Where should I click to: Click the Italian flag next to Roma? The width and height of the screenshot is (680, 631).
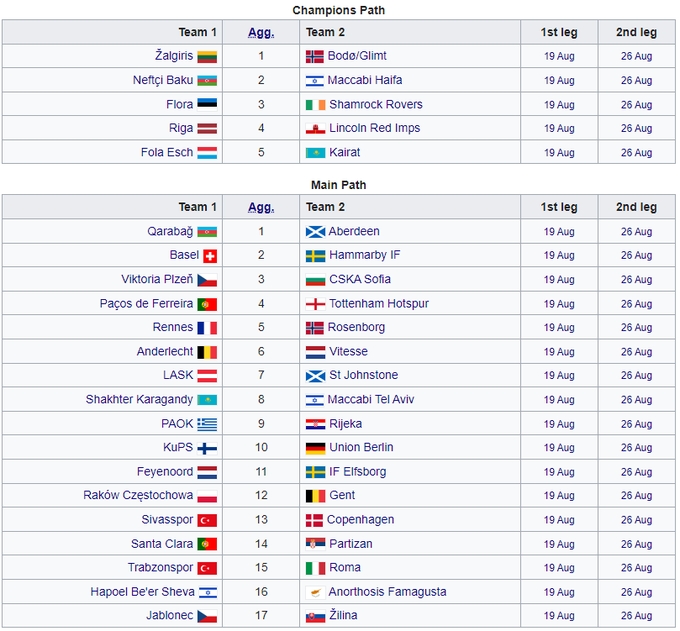(314, 568)
